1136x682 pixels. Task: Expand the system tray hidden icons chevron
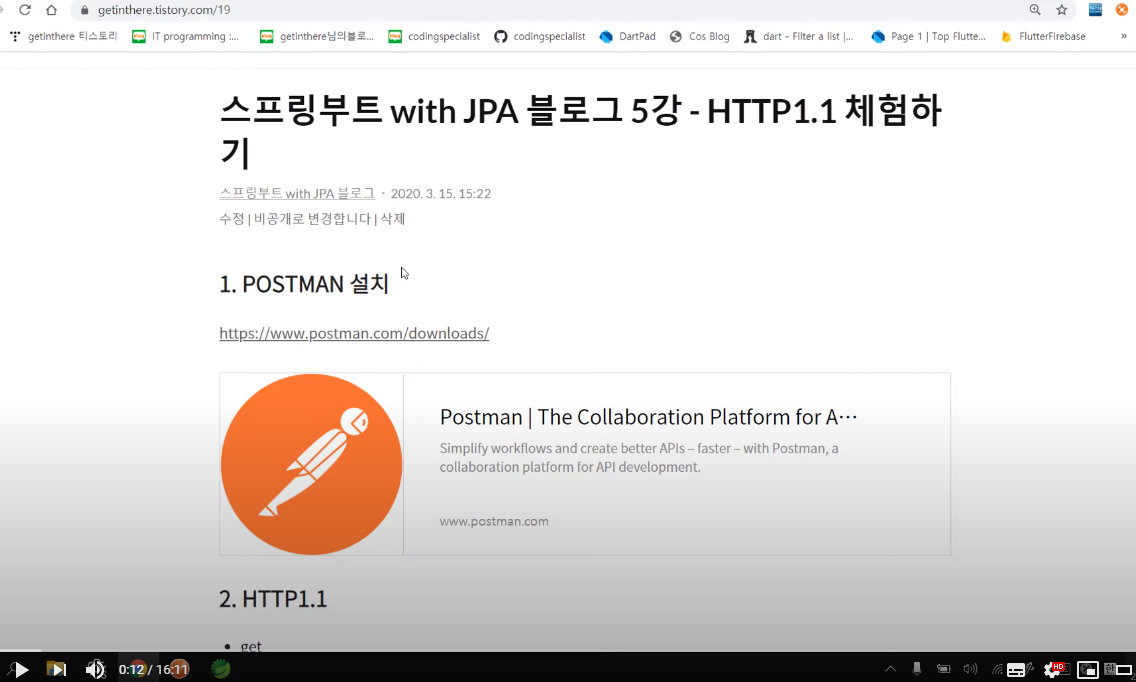click(x=890, y=669)
